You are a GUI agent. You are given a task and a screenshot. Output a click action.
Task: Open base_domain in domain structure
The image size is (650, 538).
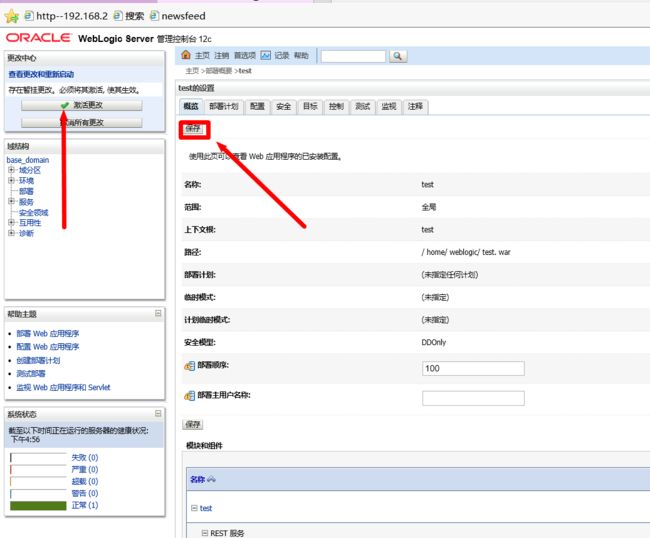coord(28,160)
